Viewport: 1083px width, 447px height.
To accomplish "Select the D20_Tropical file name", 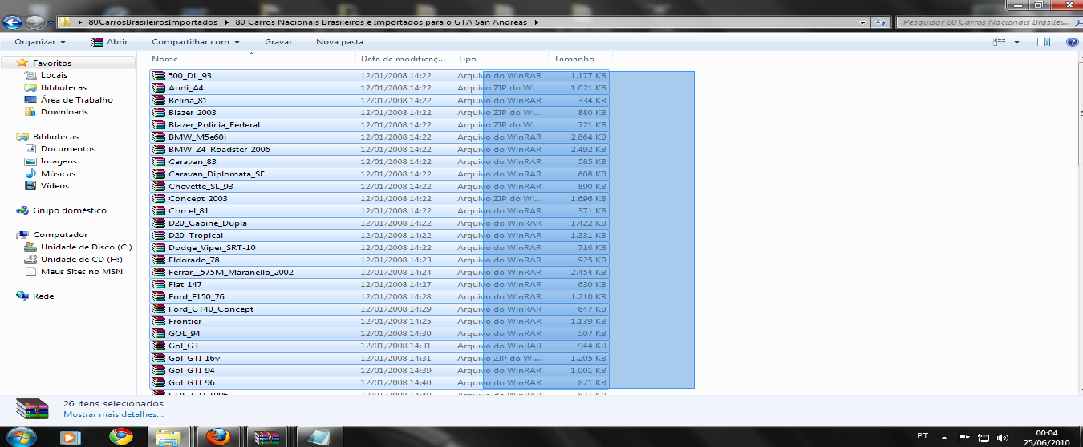I will 194,236.
